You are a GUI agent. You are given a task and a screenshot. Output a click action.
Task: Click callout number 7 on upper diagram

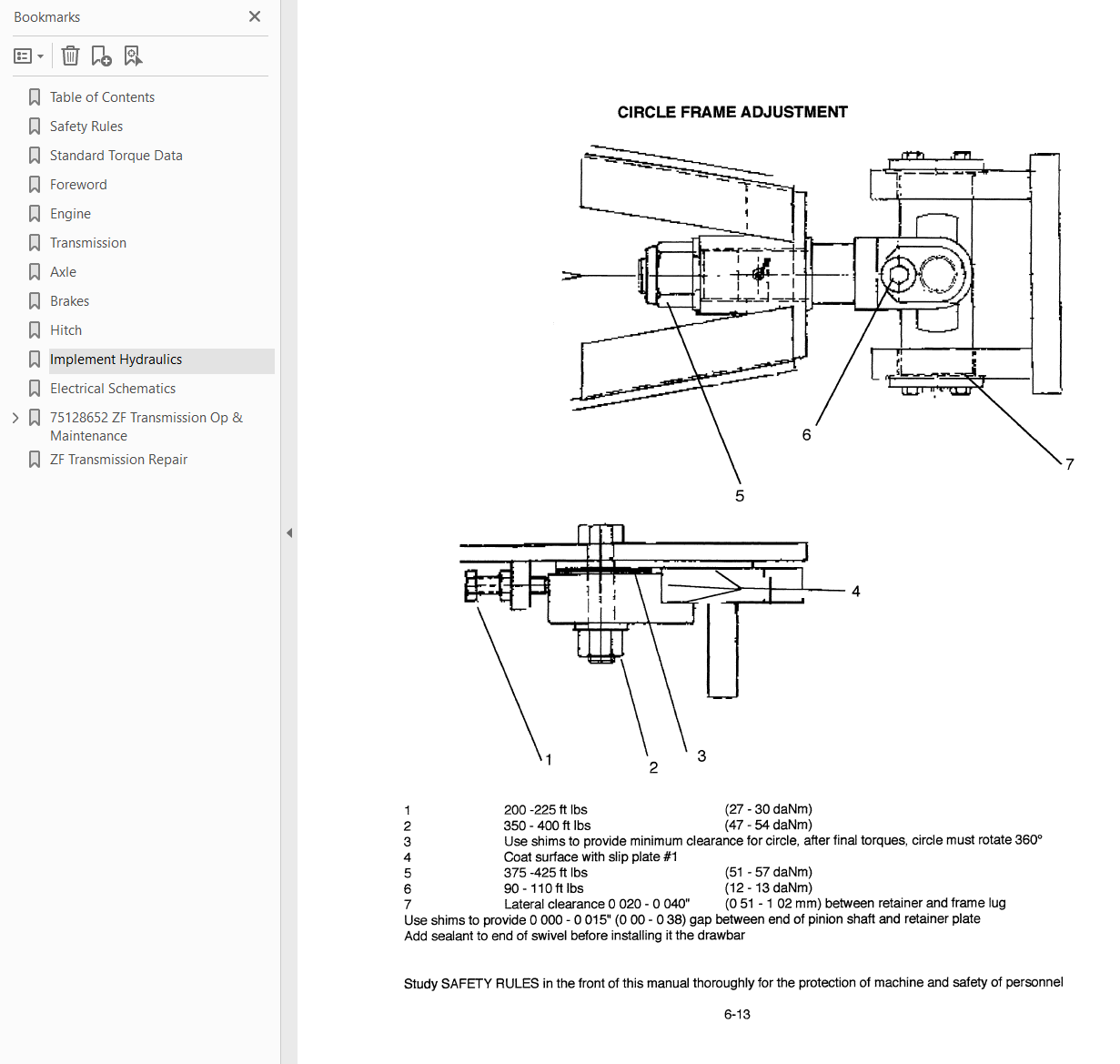1070,464
